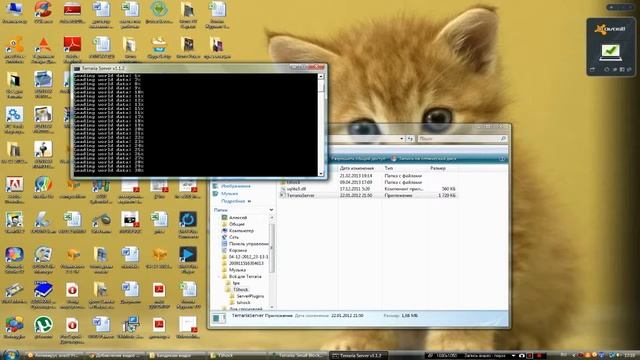Image resolution: width=640 pixels, height=360 pixels.
Task: Switch to Terraria Server v1.1.2 taskbar button
Action: click(x=358, y=356)
